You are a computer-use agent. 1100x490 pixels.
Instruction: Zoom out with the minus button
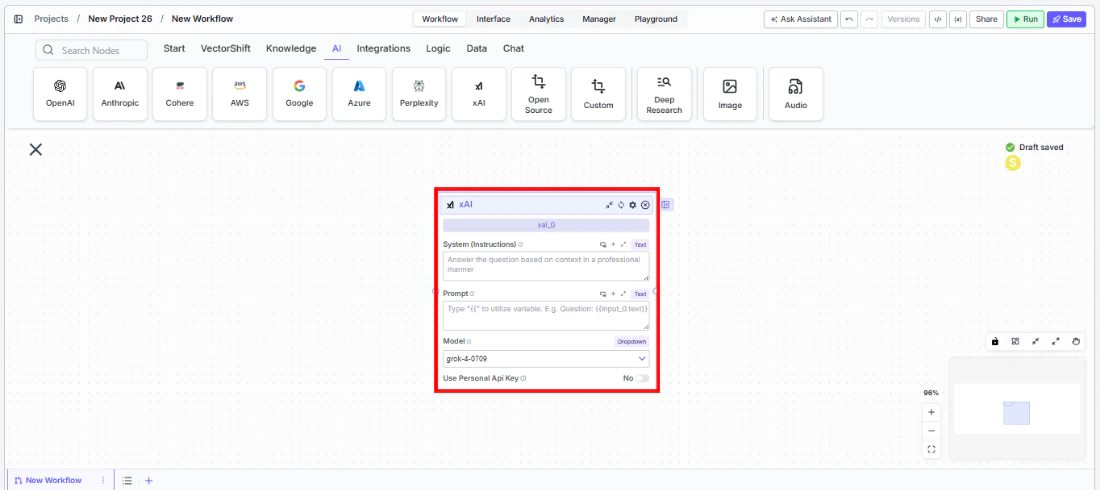pos(932,431)
